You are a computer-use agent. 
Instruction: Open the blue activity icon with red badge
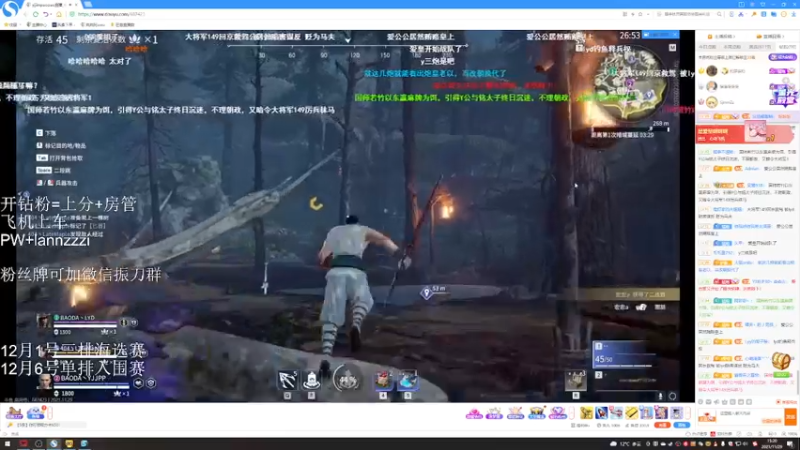coord(36,412)
